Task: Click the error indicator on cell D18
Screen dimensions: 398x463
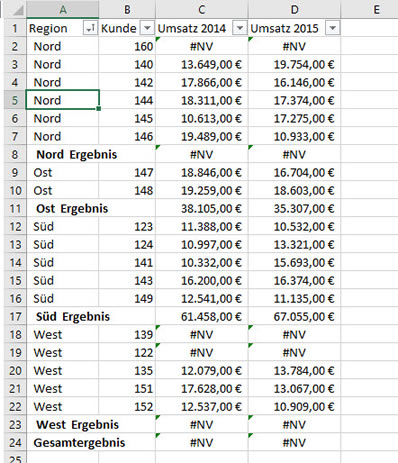Action: point(251,328)
